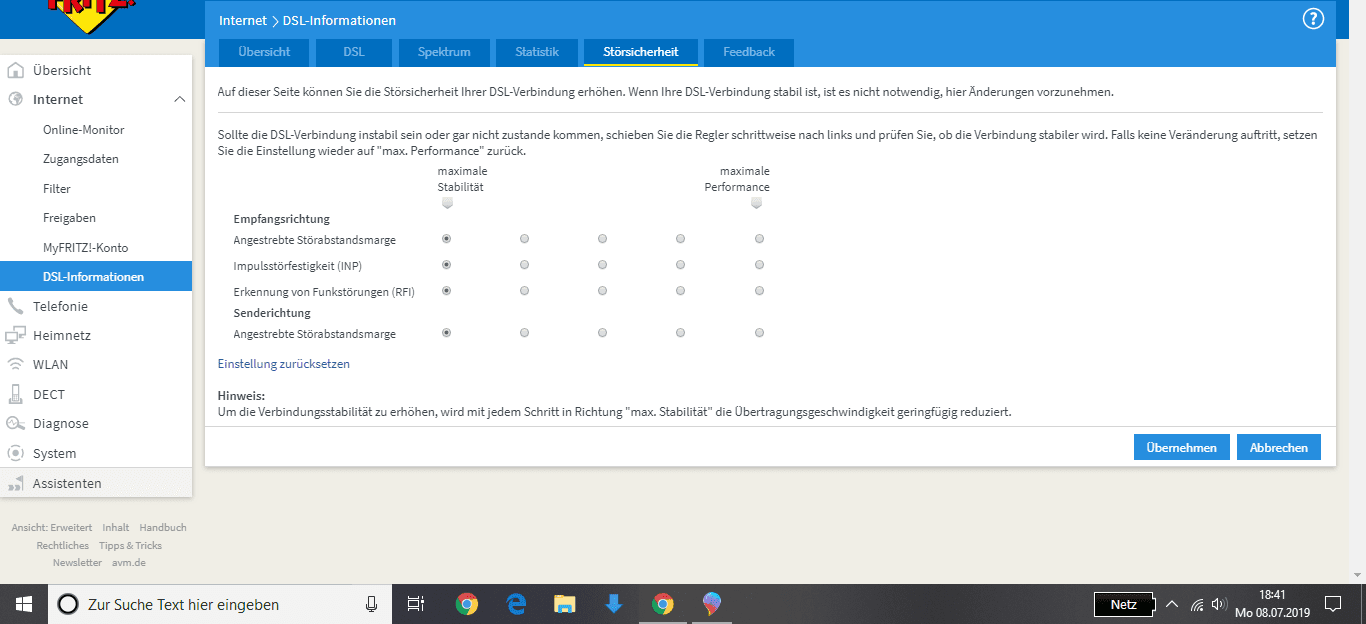Select middle option for Impulsstörfestigkeit (INP)
The width and height of the screenshot is (1366, 624).
click(602, 265)
